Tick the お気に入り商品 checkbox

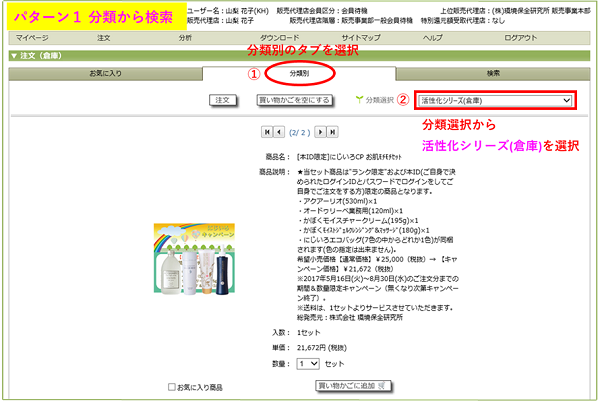pyautogui.click(x=173, y=386)
